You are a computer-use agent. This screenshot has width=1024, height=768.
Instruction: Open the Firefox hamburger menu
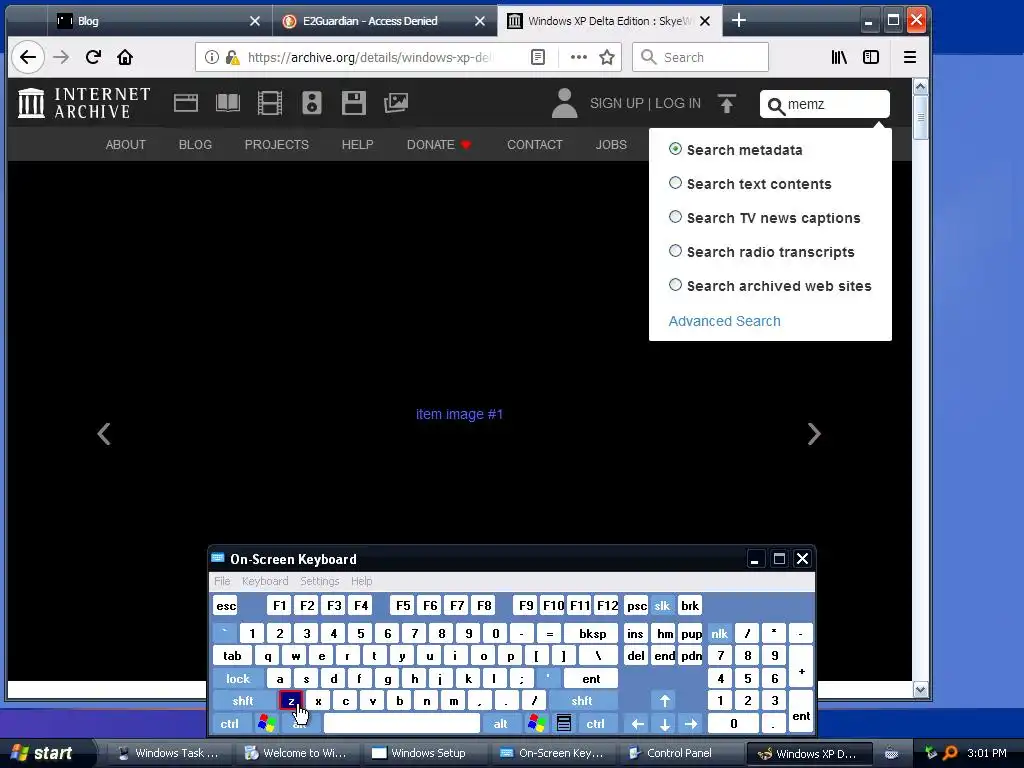(x=910, y=57)
